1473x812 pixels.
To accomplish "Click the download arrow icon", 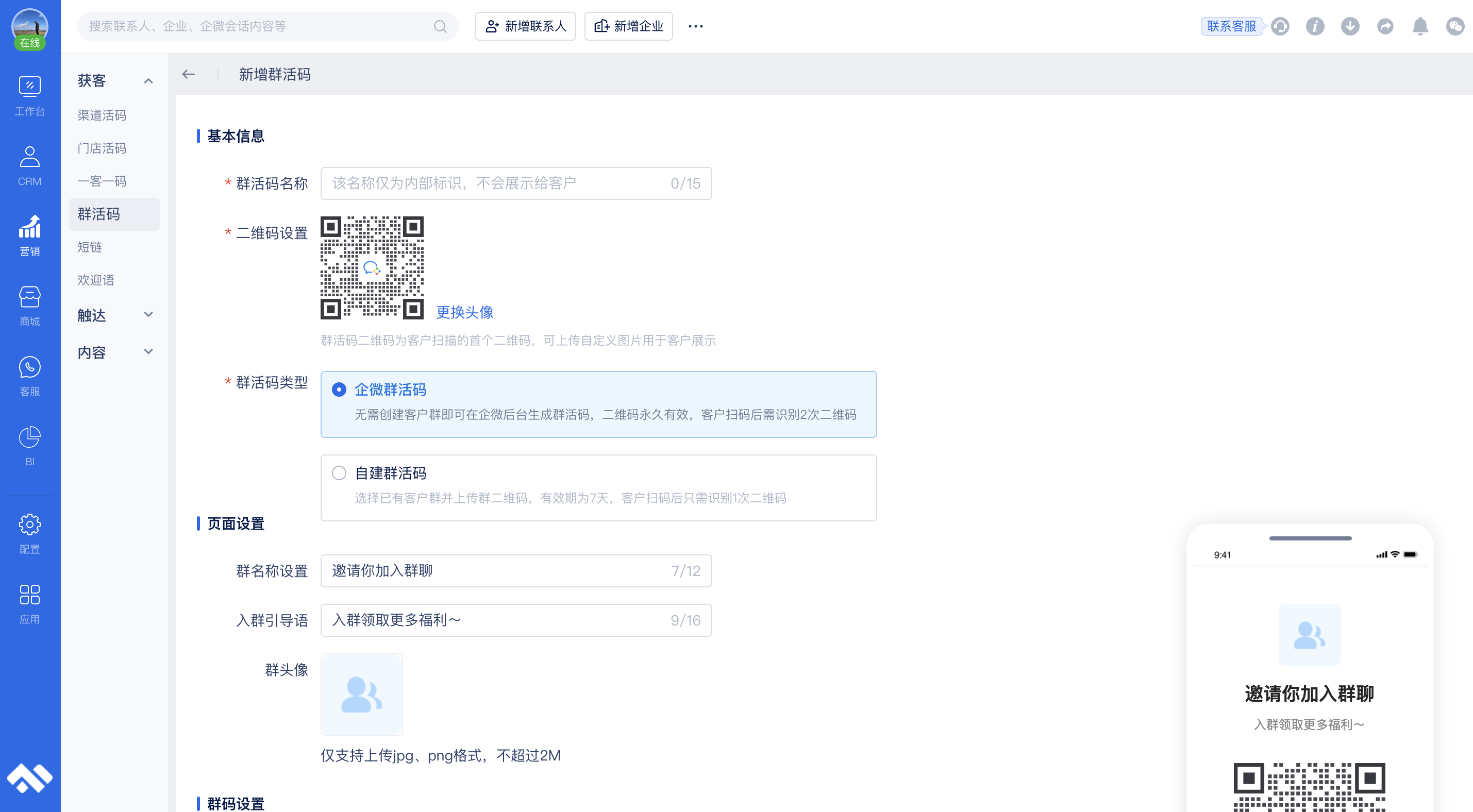I will [1350, 26].
